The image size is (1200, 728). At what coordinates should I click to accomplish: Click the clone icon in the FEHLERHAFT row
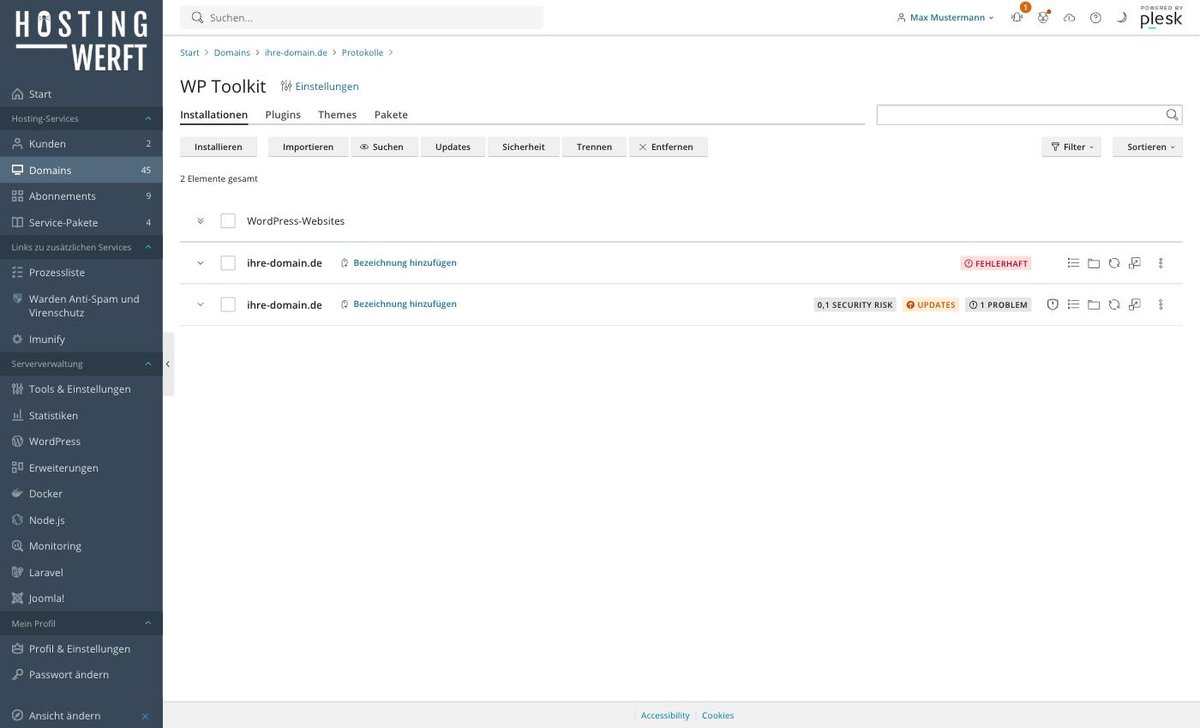click(x=1134, y=263)
